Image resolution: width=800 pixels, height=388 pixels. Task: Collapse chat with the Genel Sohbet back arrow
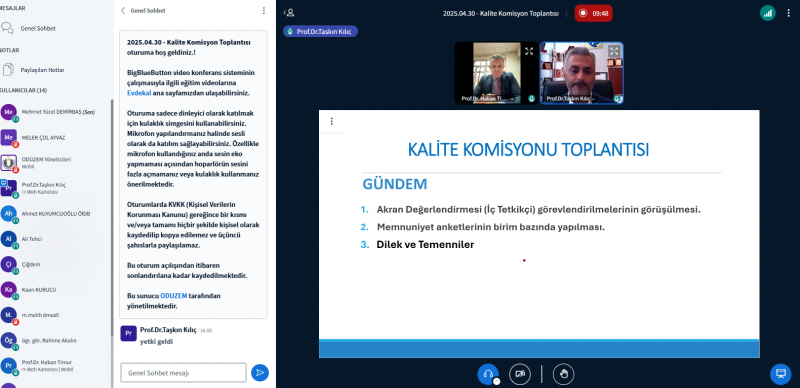click(123, 11)
